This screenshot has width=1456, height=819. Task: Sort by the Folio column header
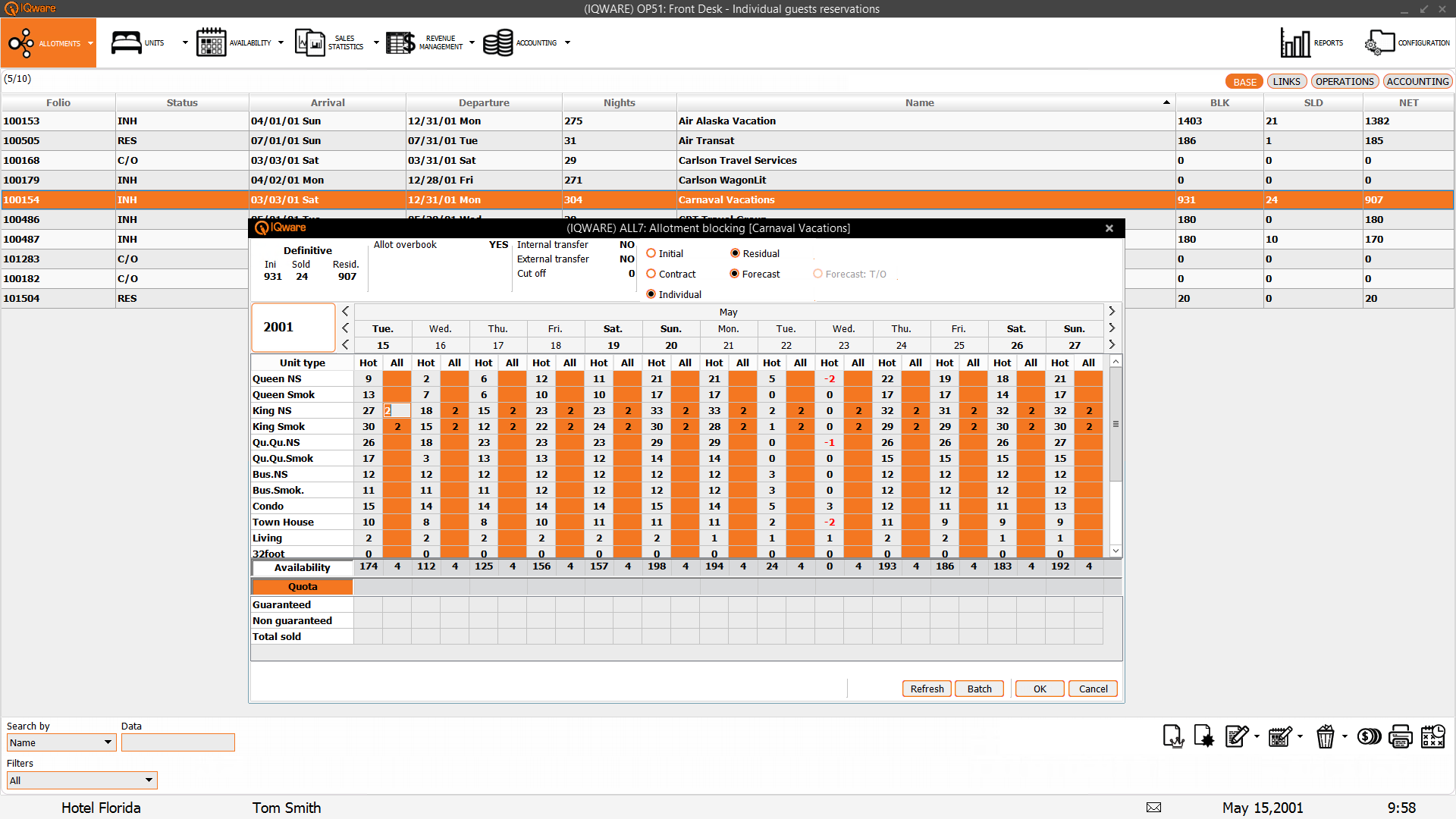[58, 103]
